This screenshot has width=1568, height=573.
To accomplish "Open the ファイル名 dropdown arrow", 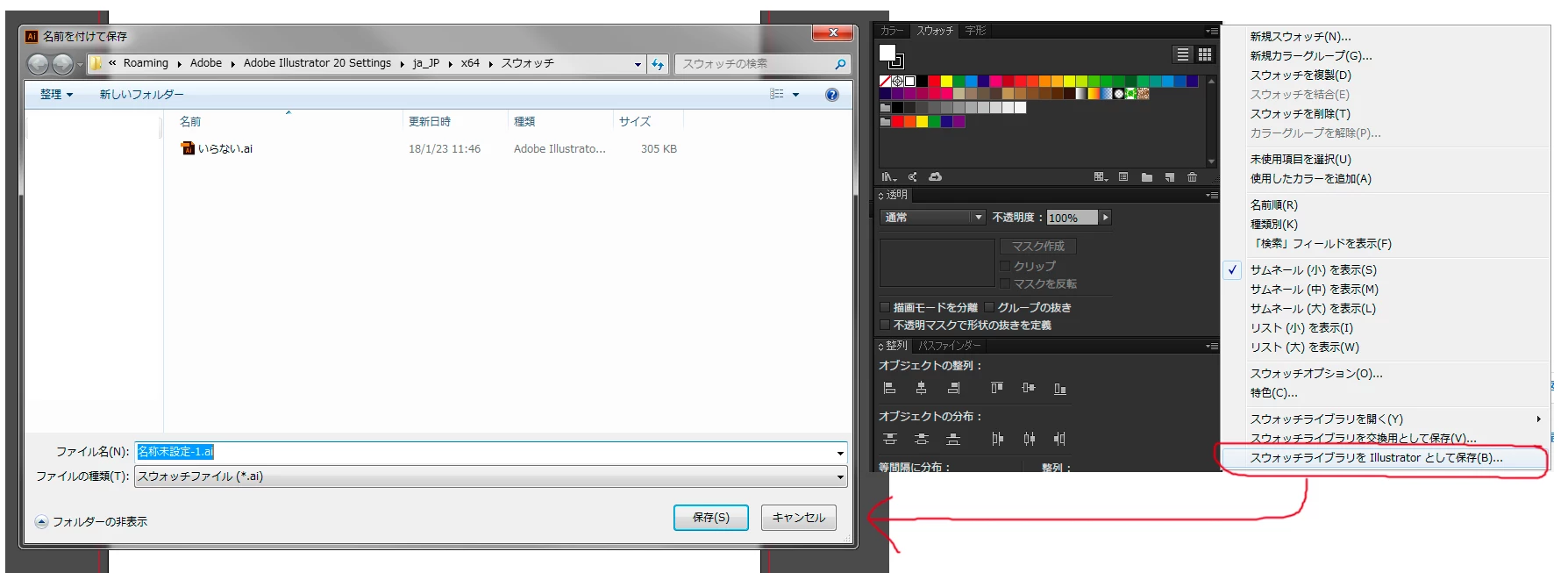I will point(840,453).
